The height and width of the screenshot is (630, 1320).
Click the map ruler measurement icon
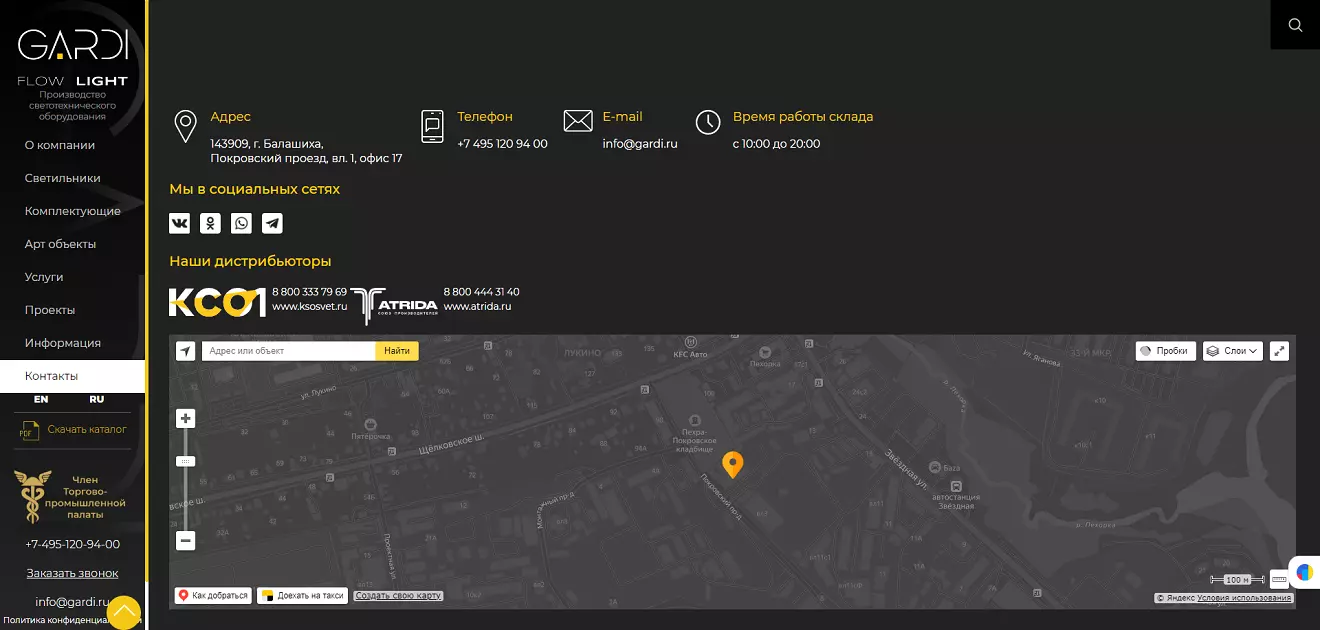pos(1279,579)
